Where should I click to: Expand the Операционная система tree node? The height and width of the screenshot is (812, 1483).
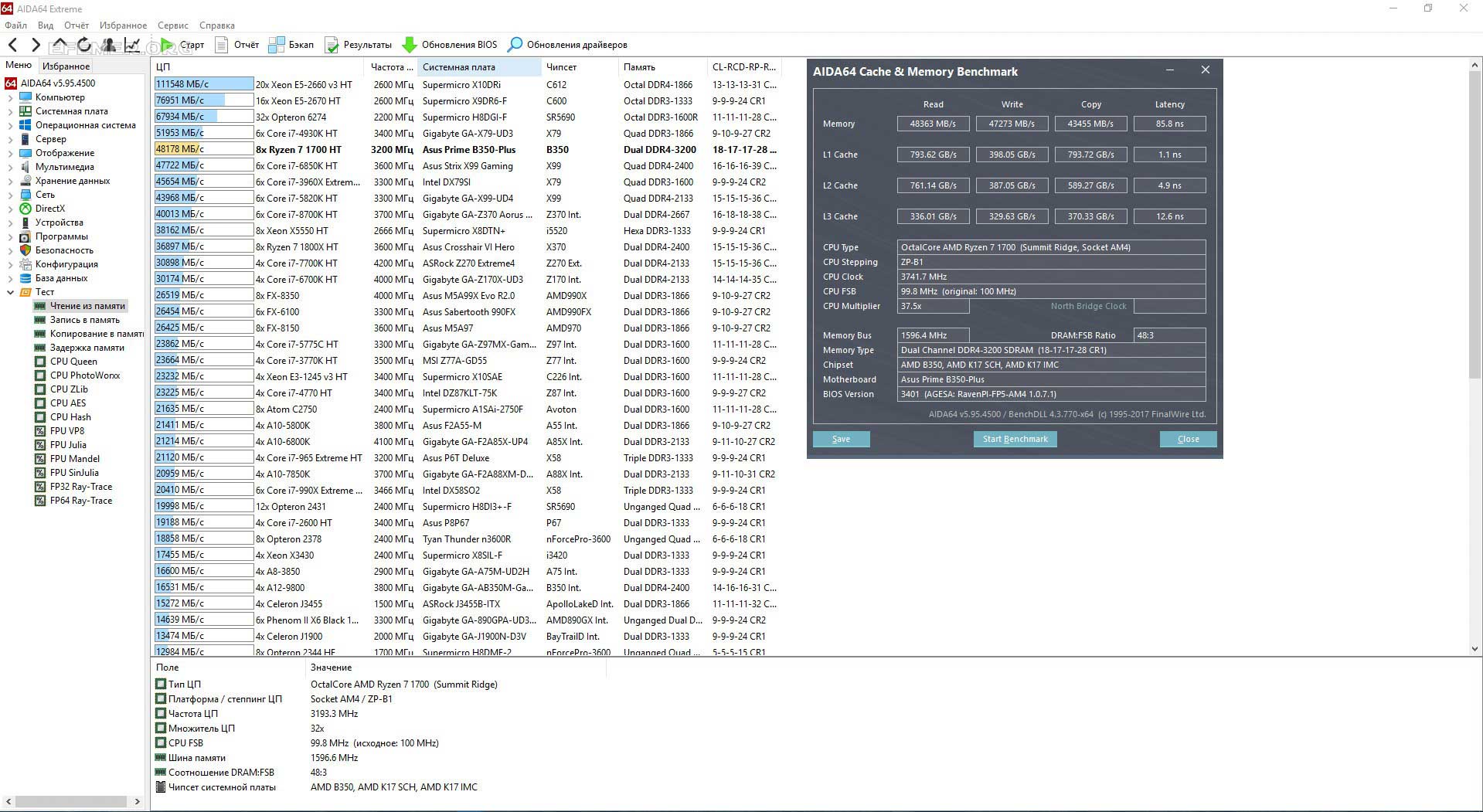10,125
